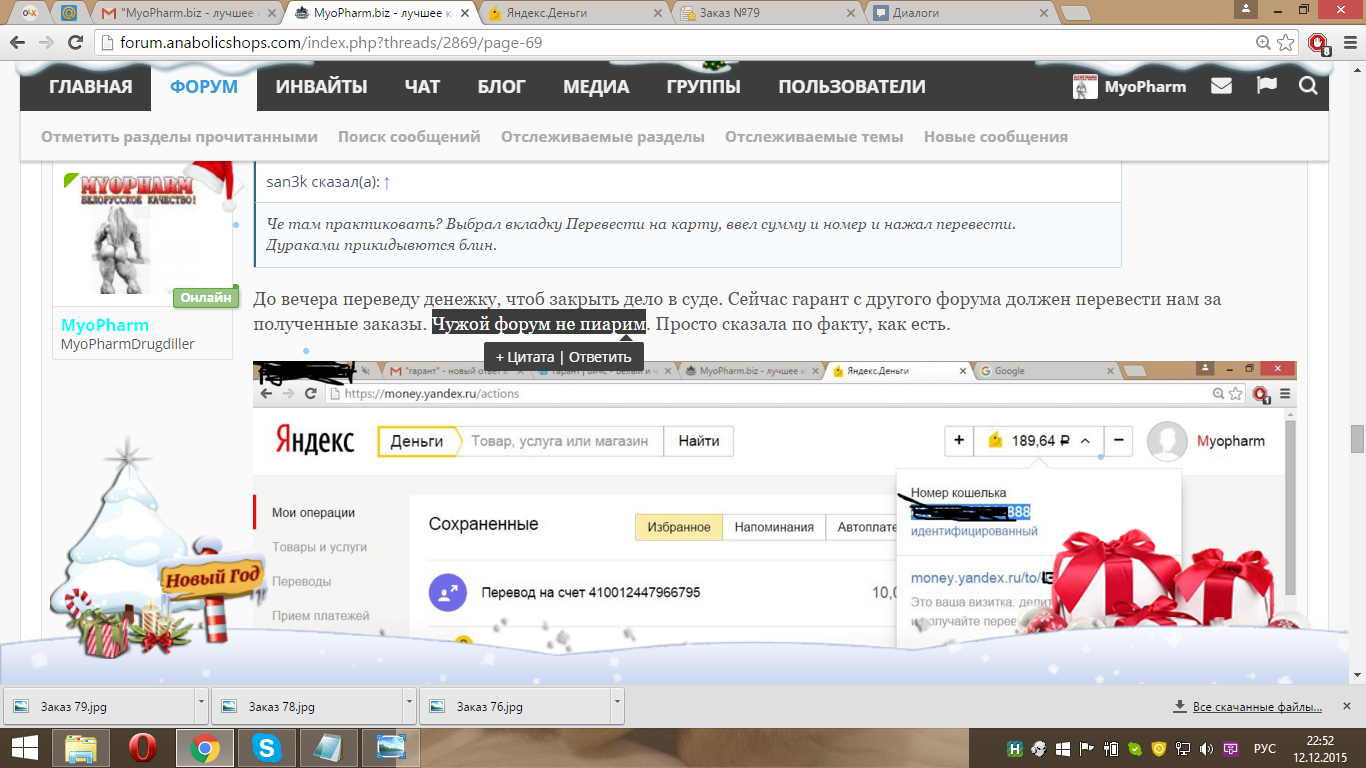Click the browser forward arrow
This screenshot has width=1366, height=768.
47,43
